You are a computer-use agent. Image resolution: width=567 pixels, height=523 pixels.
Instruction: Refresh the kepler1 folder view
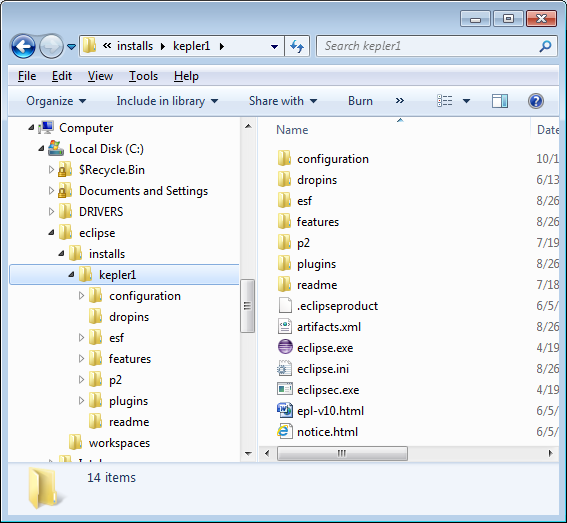(x=297, y=46)
